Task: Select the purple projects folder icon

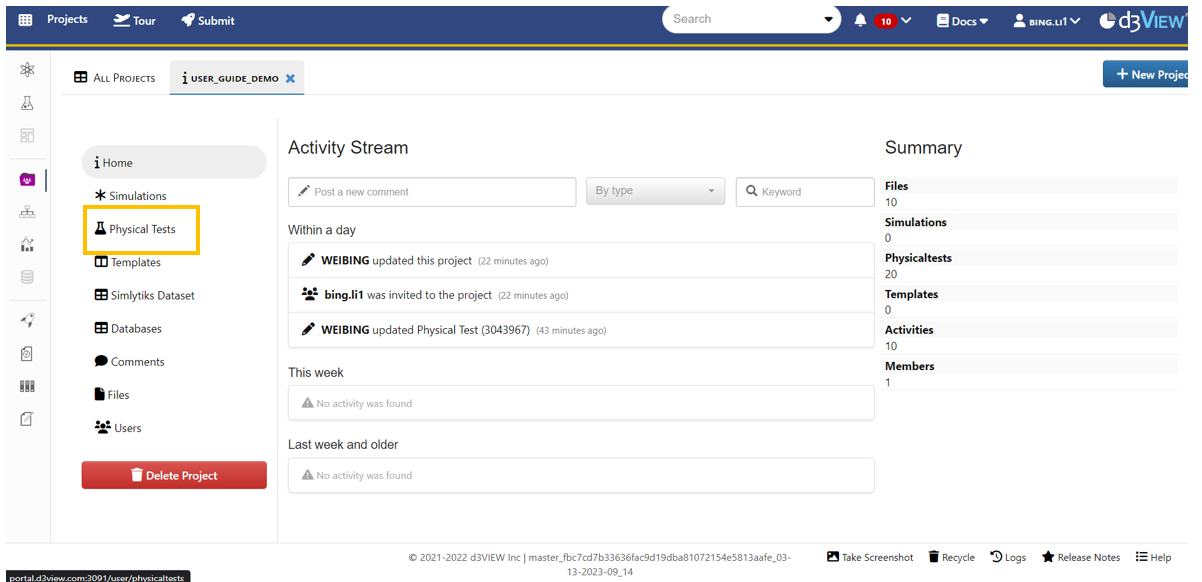Action: coord(27,180)
